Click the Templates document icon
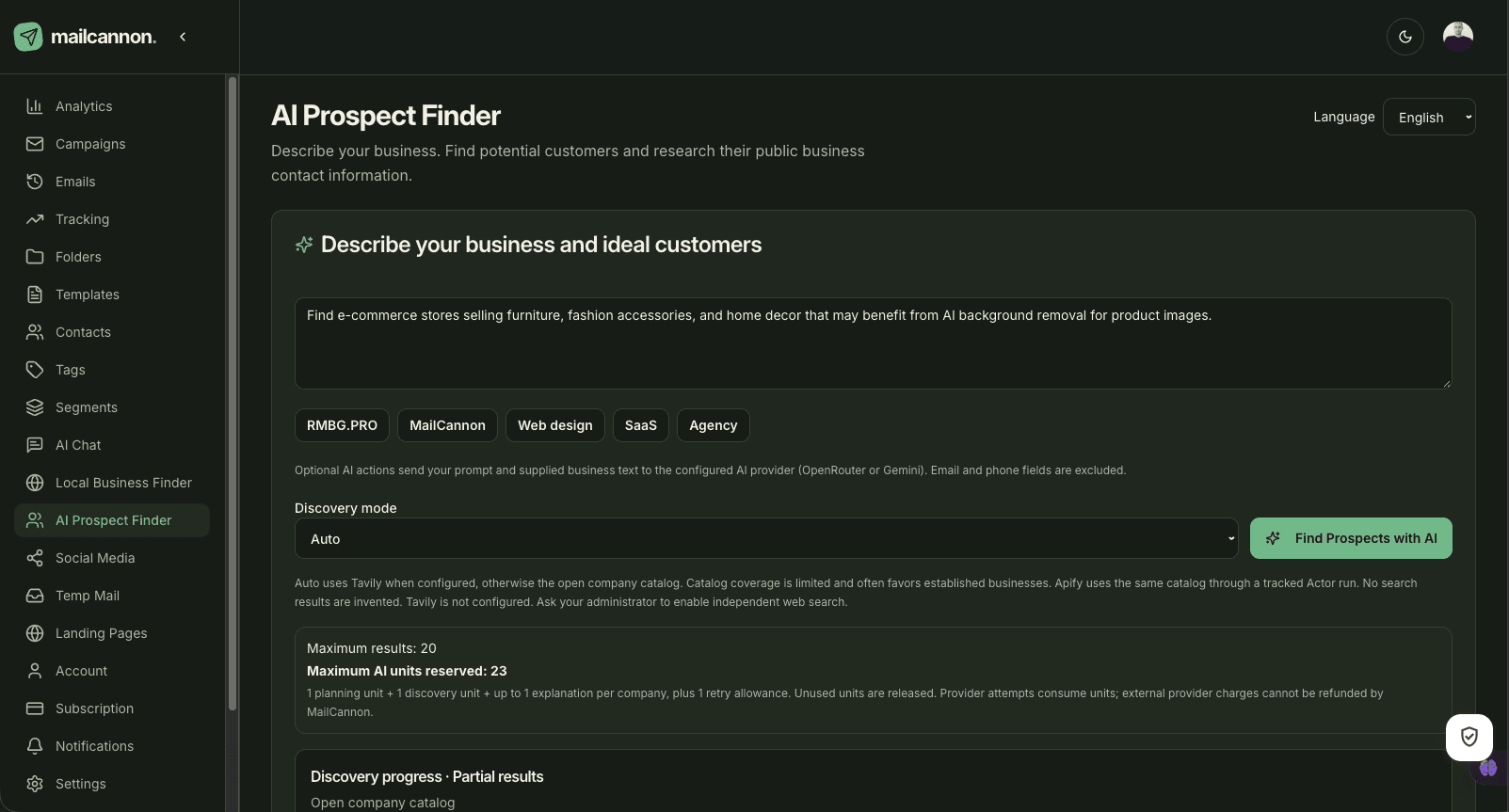Screen dimensions: 1509x812 click(35, 295)
